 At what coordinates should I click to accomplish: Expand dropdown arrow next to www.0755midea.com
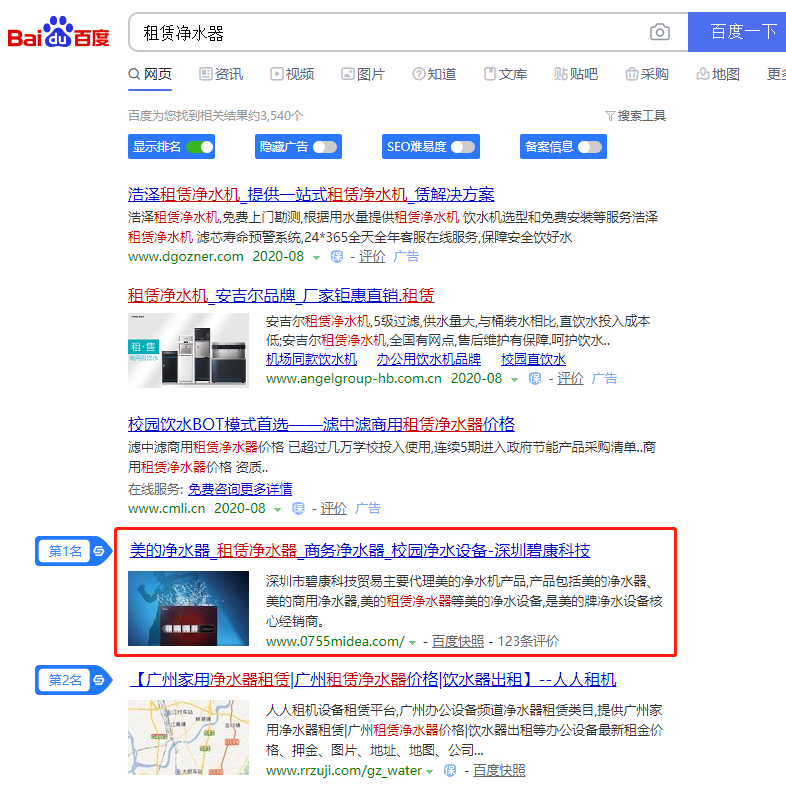(x=413, y=643)
